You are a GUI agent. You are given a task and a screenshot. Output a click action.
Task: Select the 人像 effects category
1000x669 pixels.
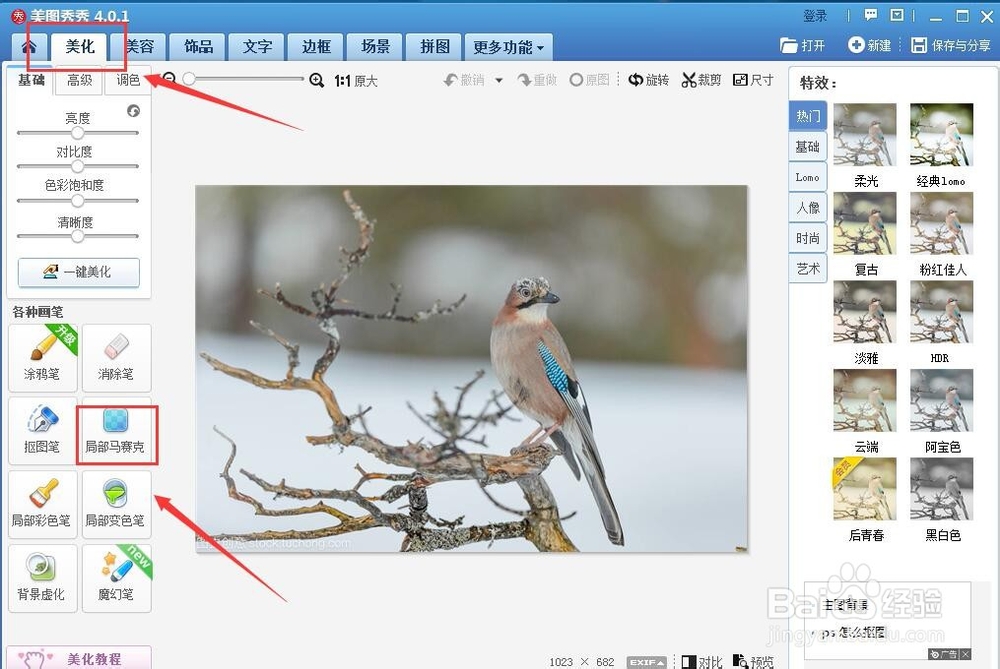click(x=808, y=208)
